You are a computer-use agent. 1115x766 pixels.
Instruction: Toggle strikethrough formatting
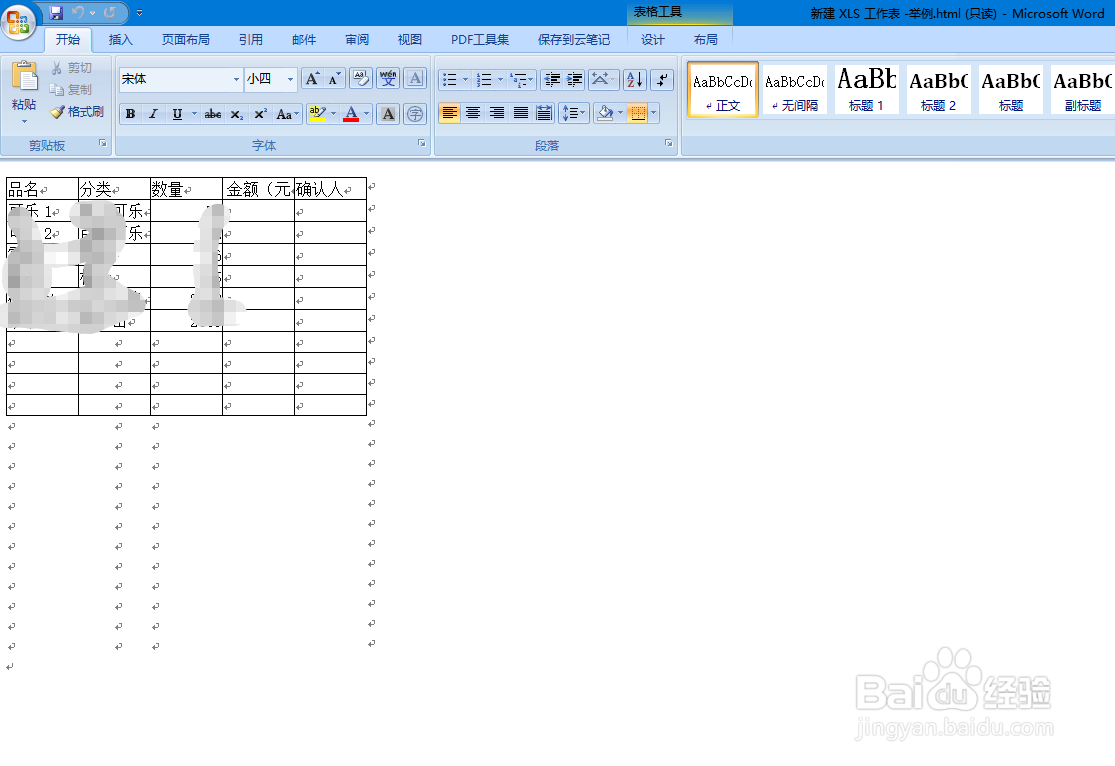(x=213, y=114)
